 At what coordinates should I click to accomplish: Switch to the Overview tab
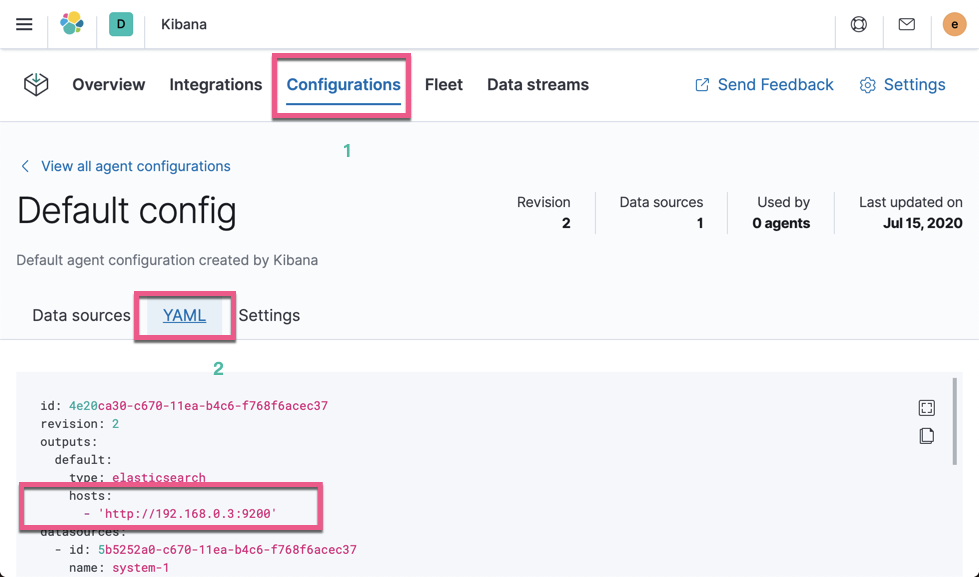coord(108,85)
